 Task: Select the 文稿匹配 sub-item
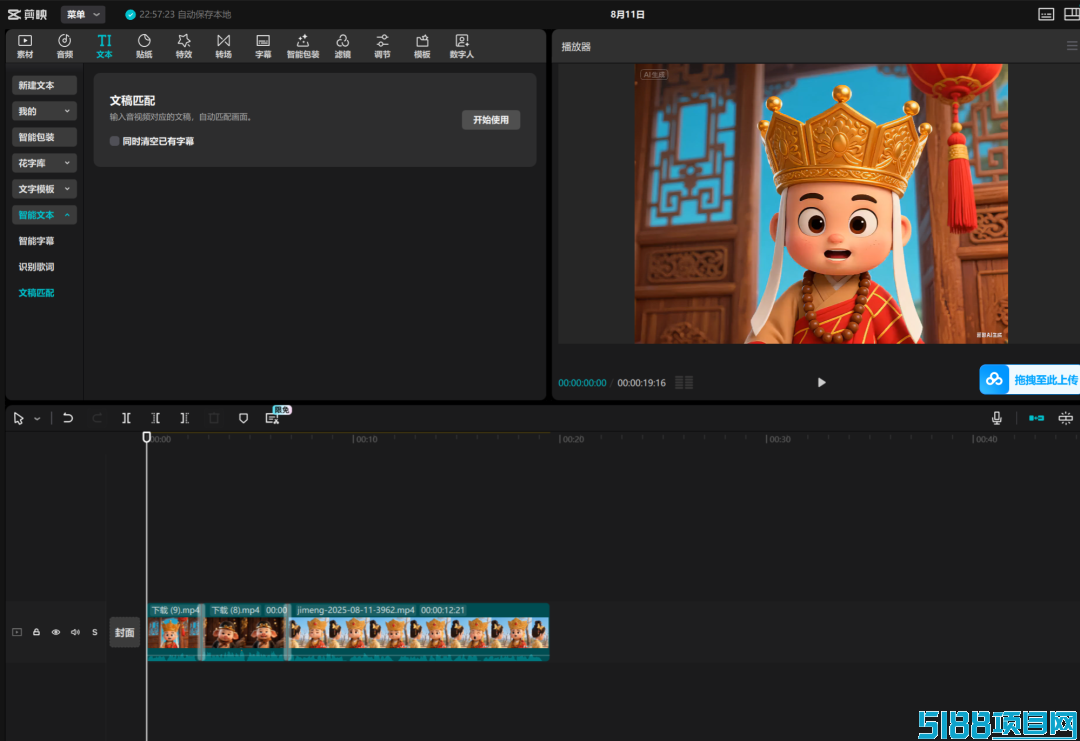[37, 293]
